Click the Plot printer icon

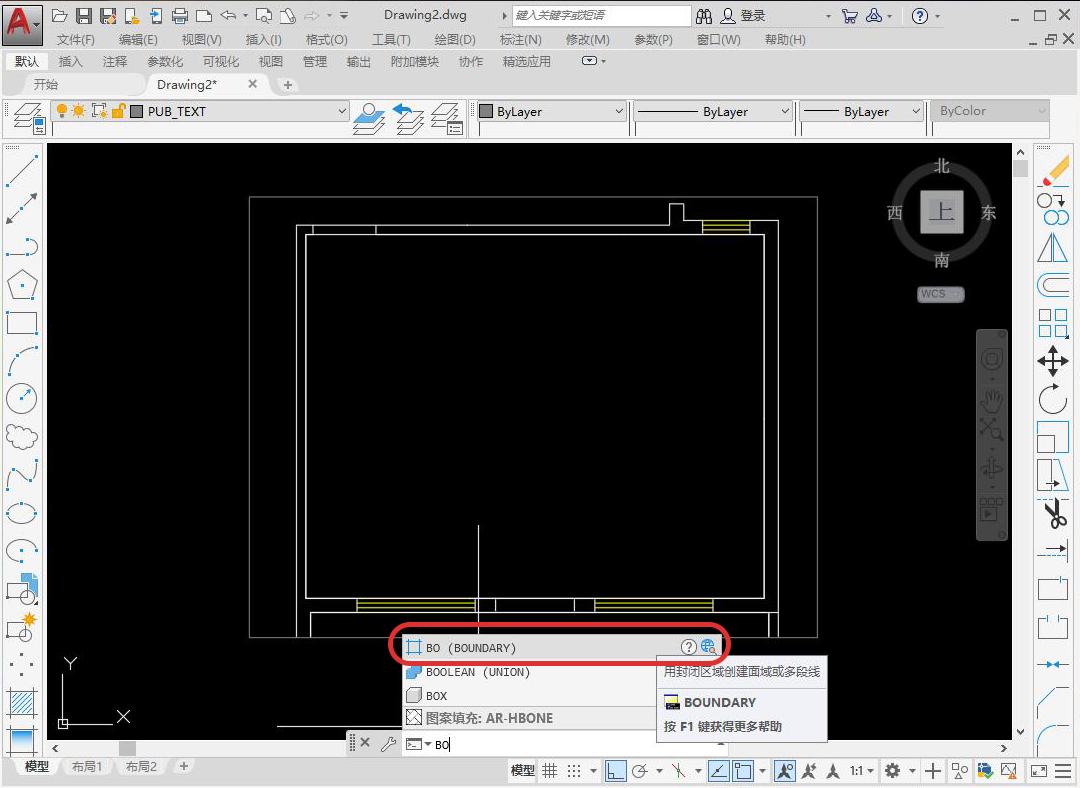[180, 15]
